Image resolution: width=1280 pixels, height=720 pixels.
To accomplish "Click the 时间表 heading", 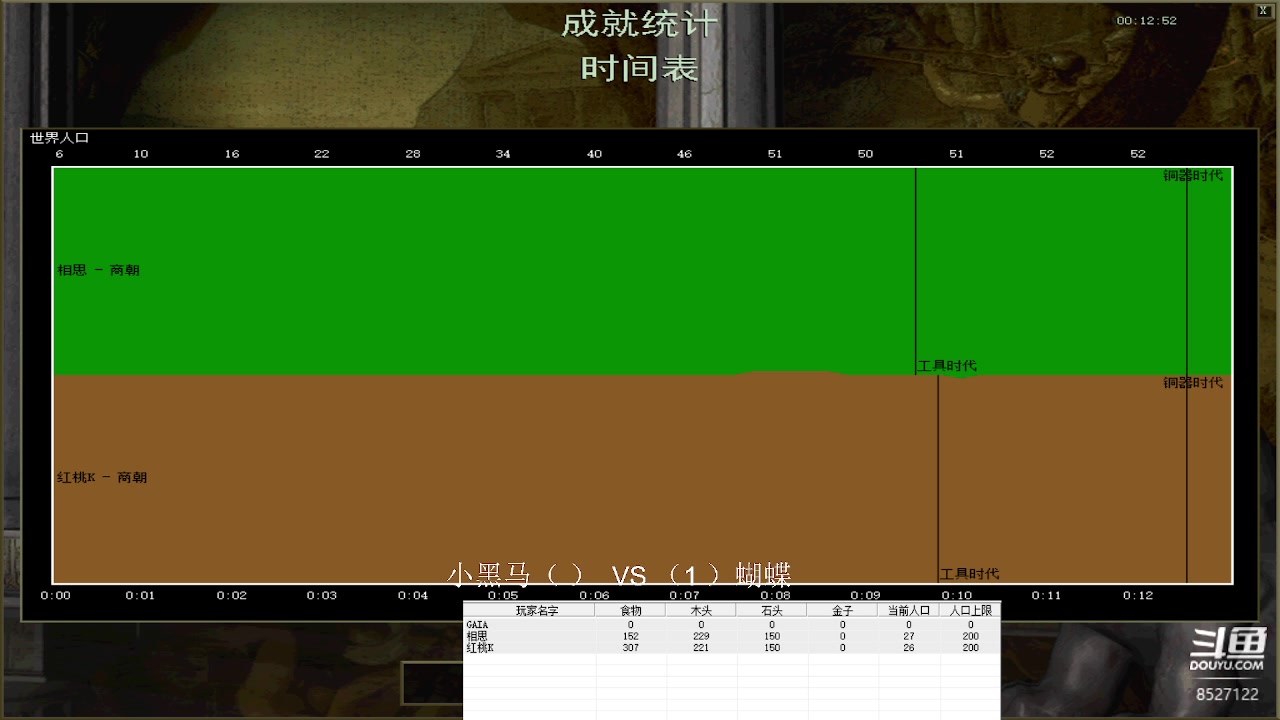I will pos(639,68).
